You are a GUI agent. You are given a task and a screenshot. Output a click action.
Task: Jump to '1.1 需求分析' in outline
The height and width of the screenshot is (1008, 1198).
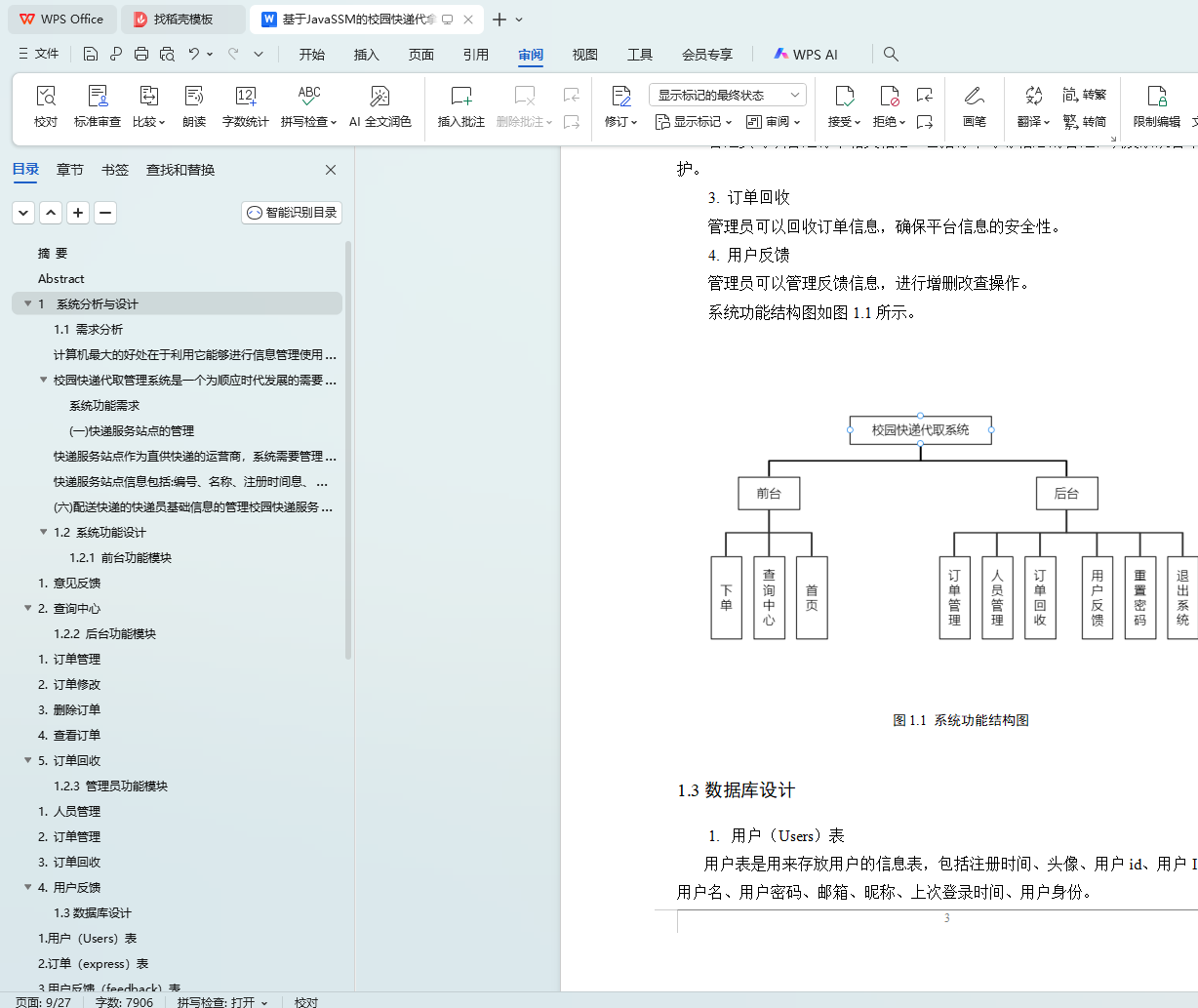coord(88,329)
